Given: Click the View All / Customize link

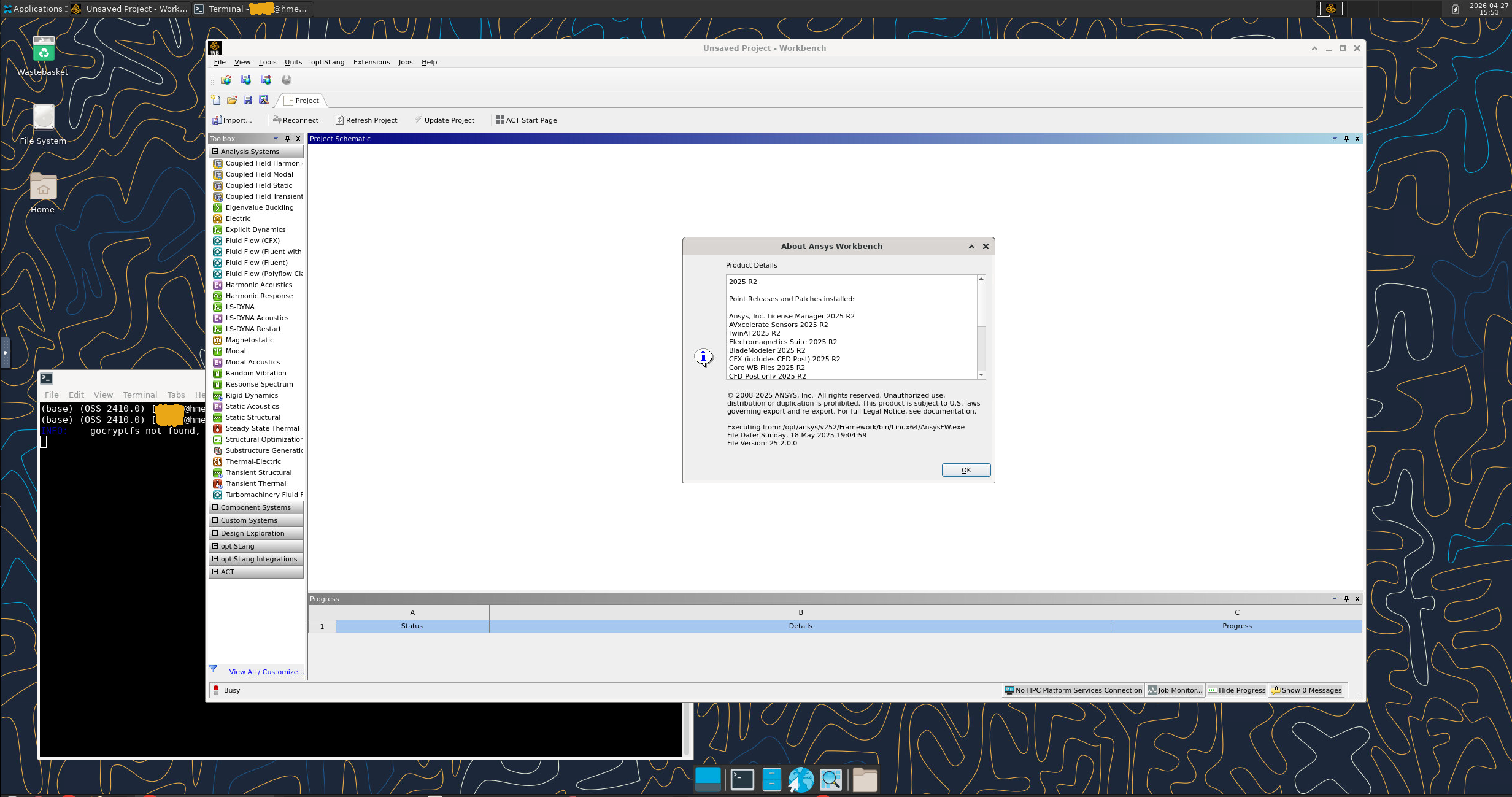Looking at the screenshot, I should pyautogui.click(x=266, y=672).
